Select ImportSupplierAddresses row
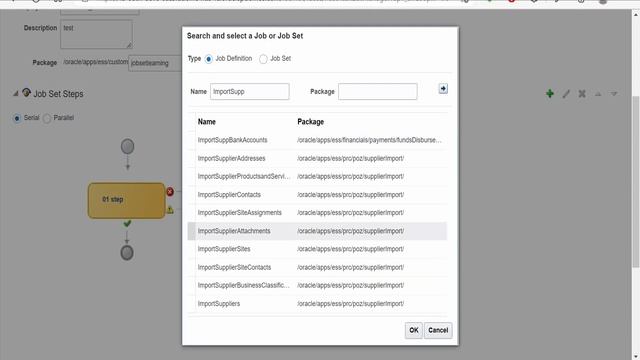The width and height of the screenshot is (640, 360). 317,158
